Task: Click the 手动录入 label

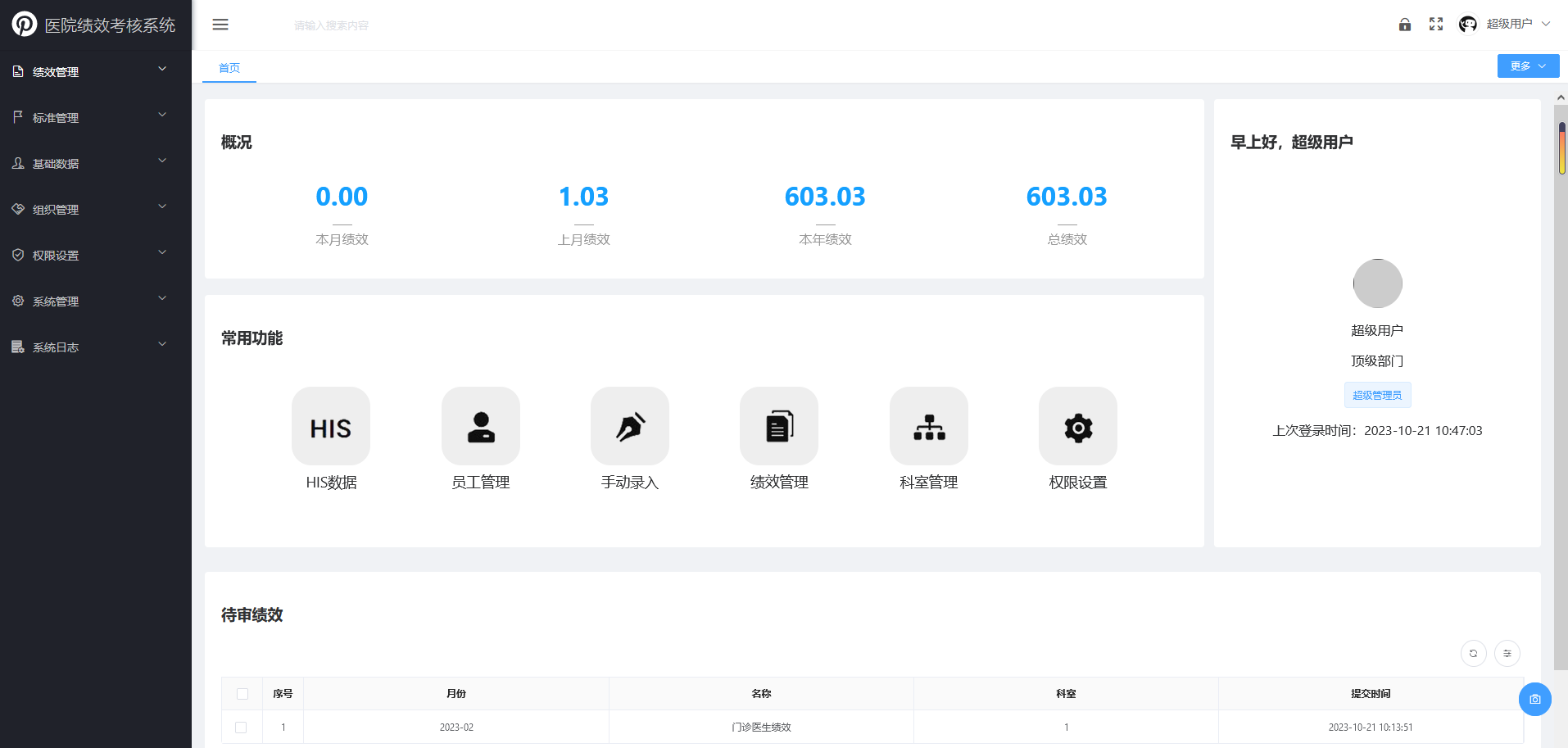Action: (x=630, y=483)
